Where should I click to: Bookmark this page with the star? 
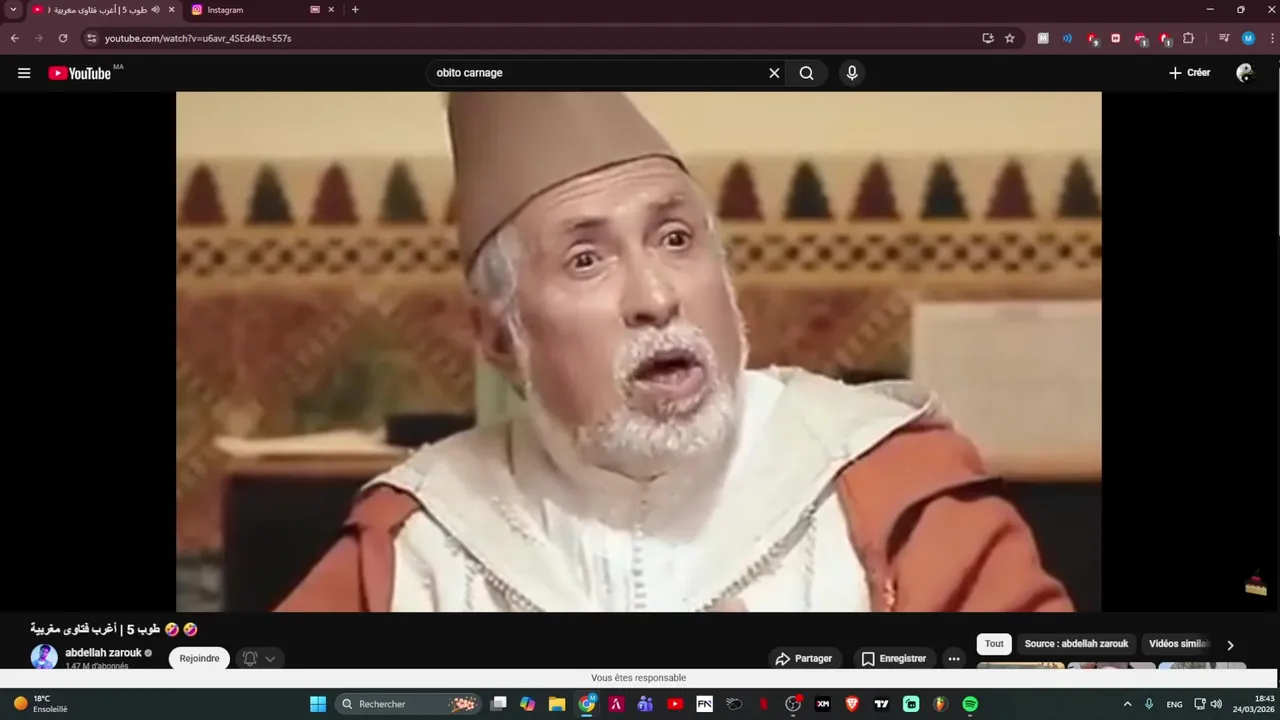tap(1010, 38)
